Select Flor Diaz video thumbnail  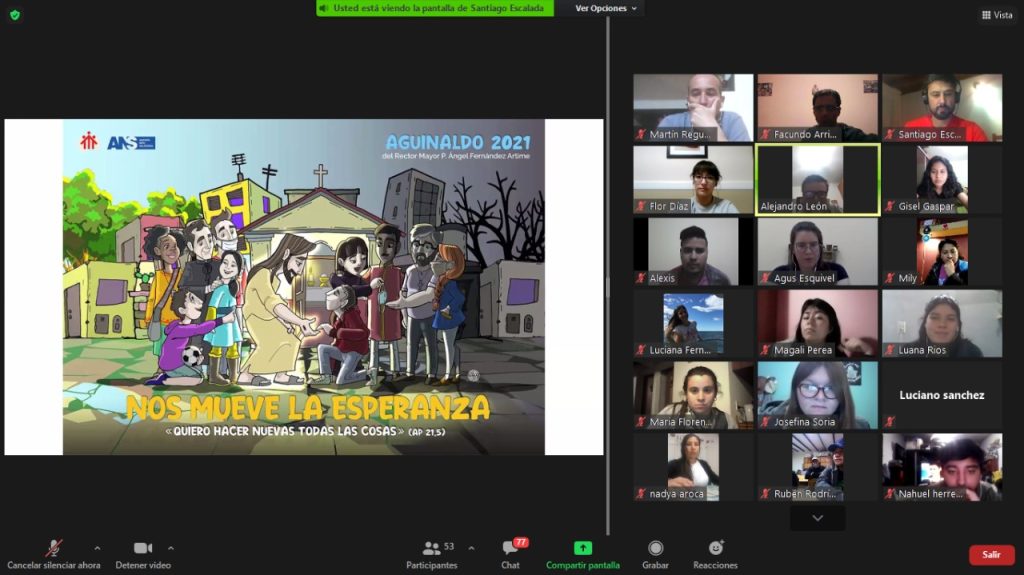click(693, 180)
